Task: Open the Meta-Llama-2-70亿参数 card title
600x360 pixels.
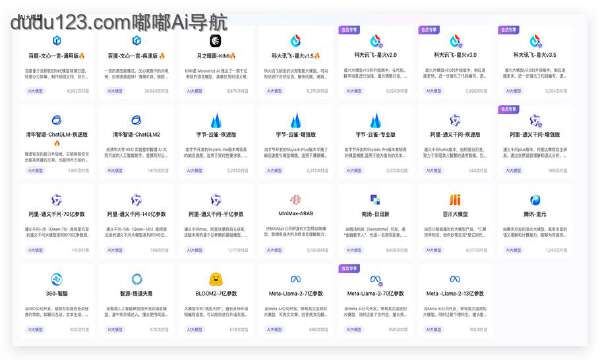Action: [x=375, y=293]
